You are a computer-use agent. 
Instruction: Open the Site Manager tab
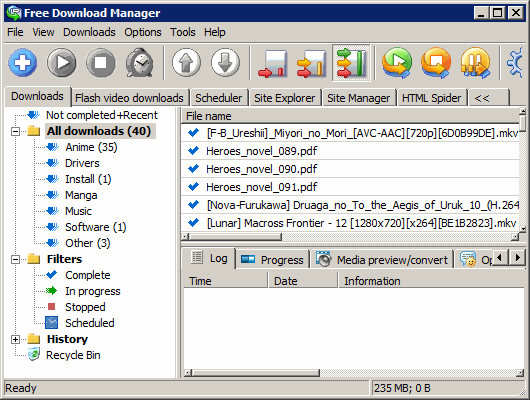[x=359, y=98]
